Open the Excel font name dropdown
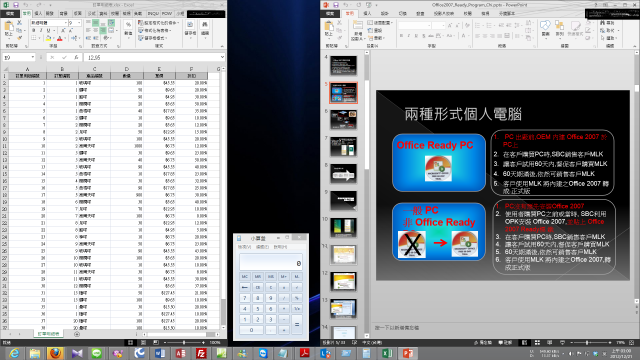The width and height of the screenshot is (640, 360). (x=65, y=23)
